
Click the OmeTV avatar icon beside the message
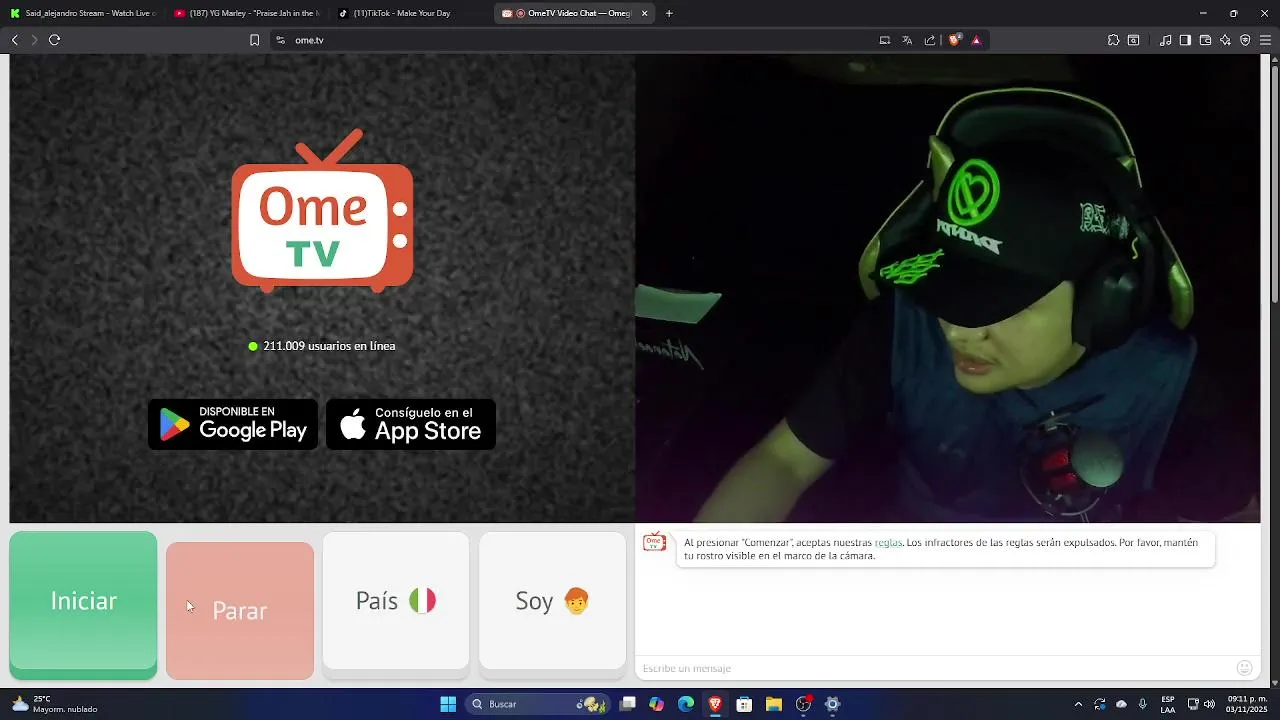(654, 542)
